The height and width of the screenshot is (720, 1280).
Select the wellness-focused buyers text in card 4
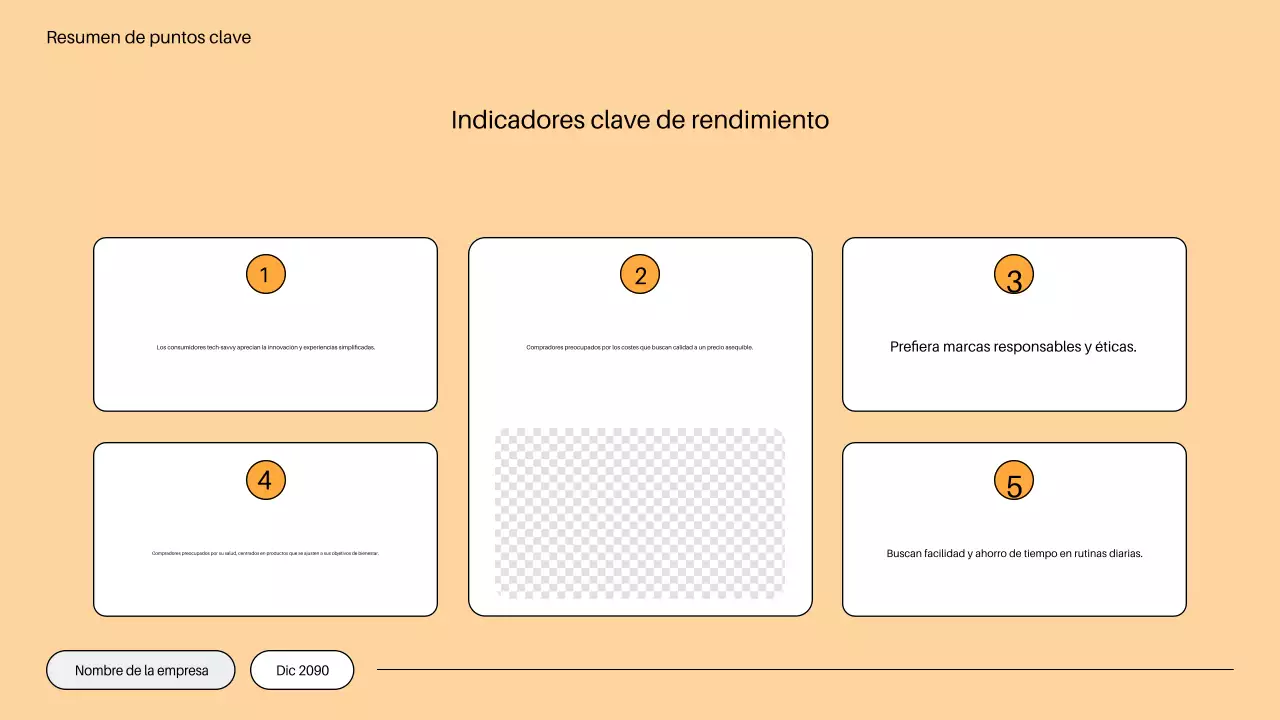pos(265,552)
